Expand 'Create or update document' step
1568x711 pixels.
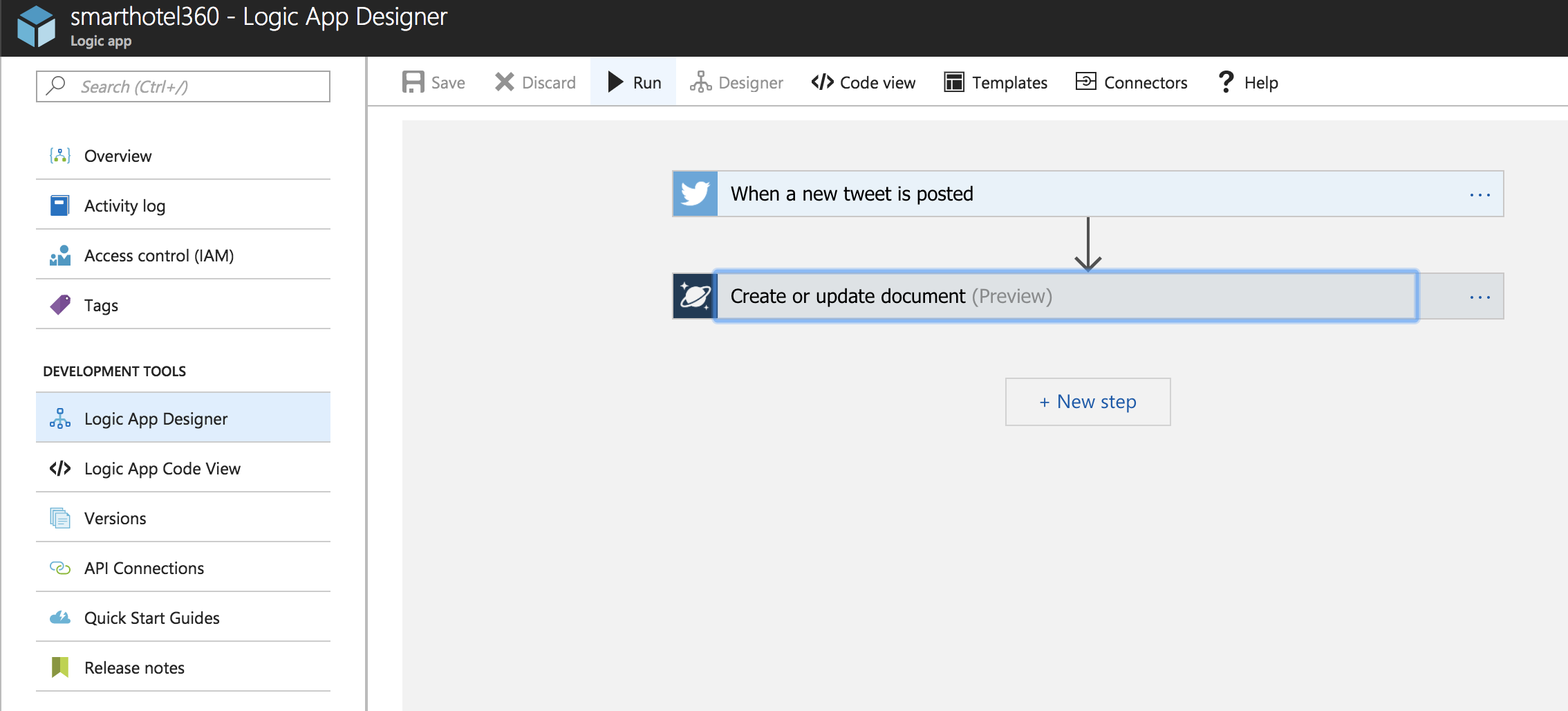(x=1066, y=296)
